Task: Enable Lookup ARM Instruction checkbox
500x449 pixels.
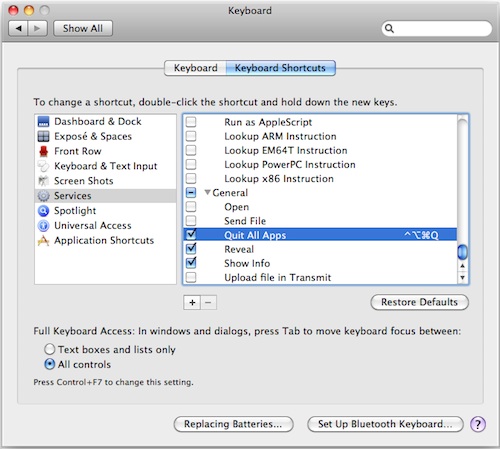Action: click(191, 136)
